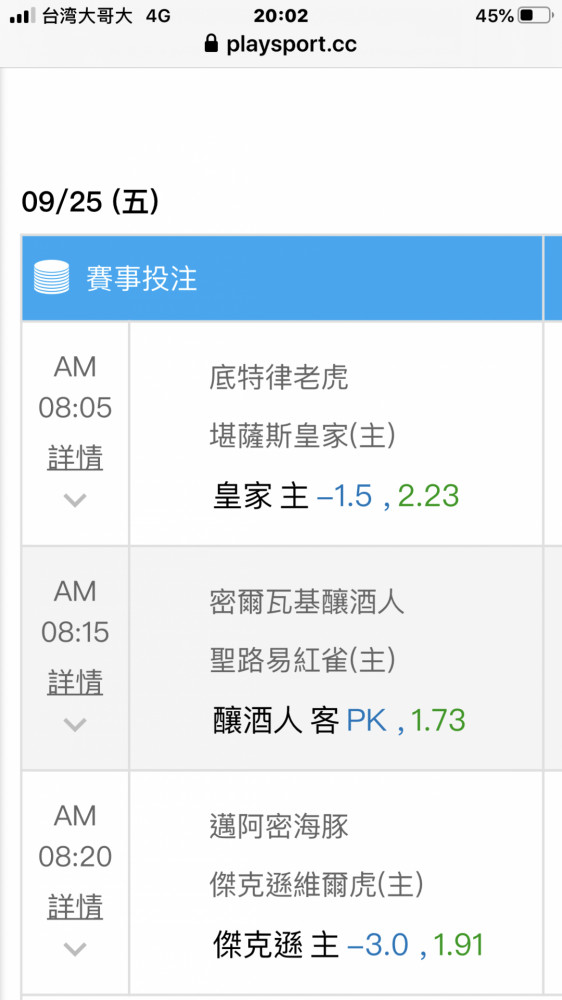This screenshot has height=1000, width=562.
Task: Tap the 09/25 (五) date heading
Action: (90, 203)
